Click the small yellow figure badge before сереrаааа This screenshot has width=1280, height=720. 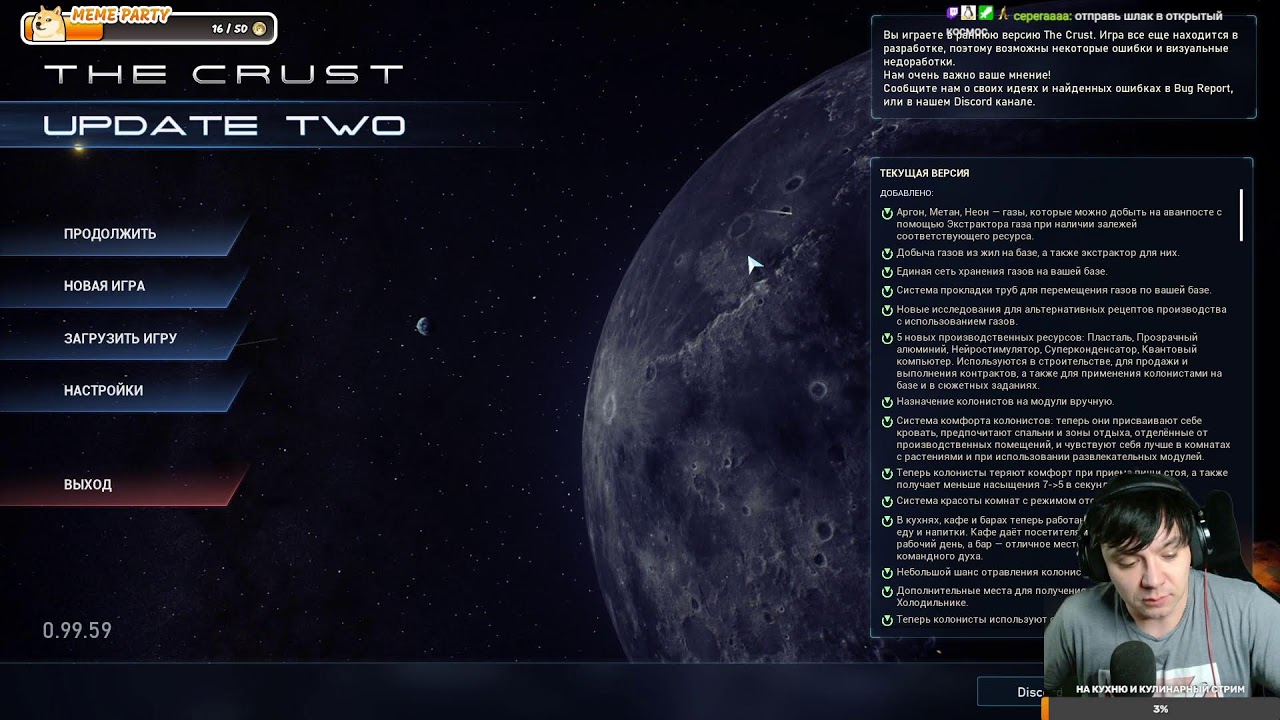click(1002, 14)
